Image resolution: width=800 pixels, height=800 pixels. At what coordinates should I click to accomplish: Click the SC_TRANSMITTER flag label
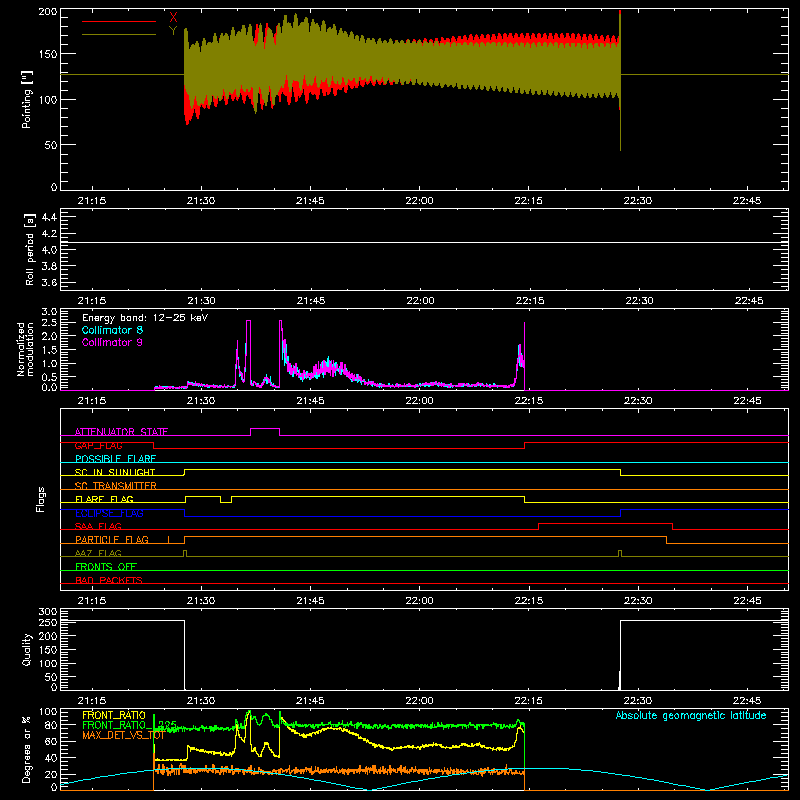116,486
